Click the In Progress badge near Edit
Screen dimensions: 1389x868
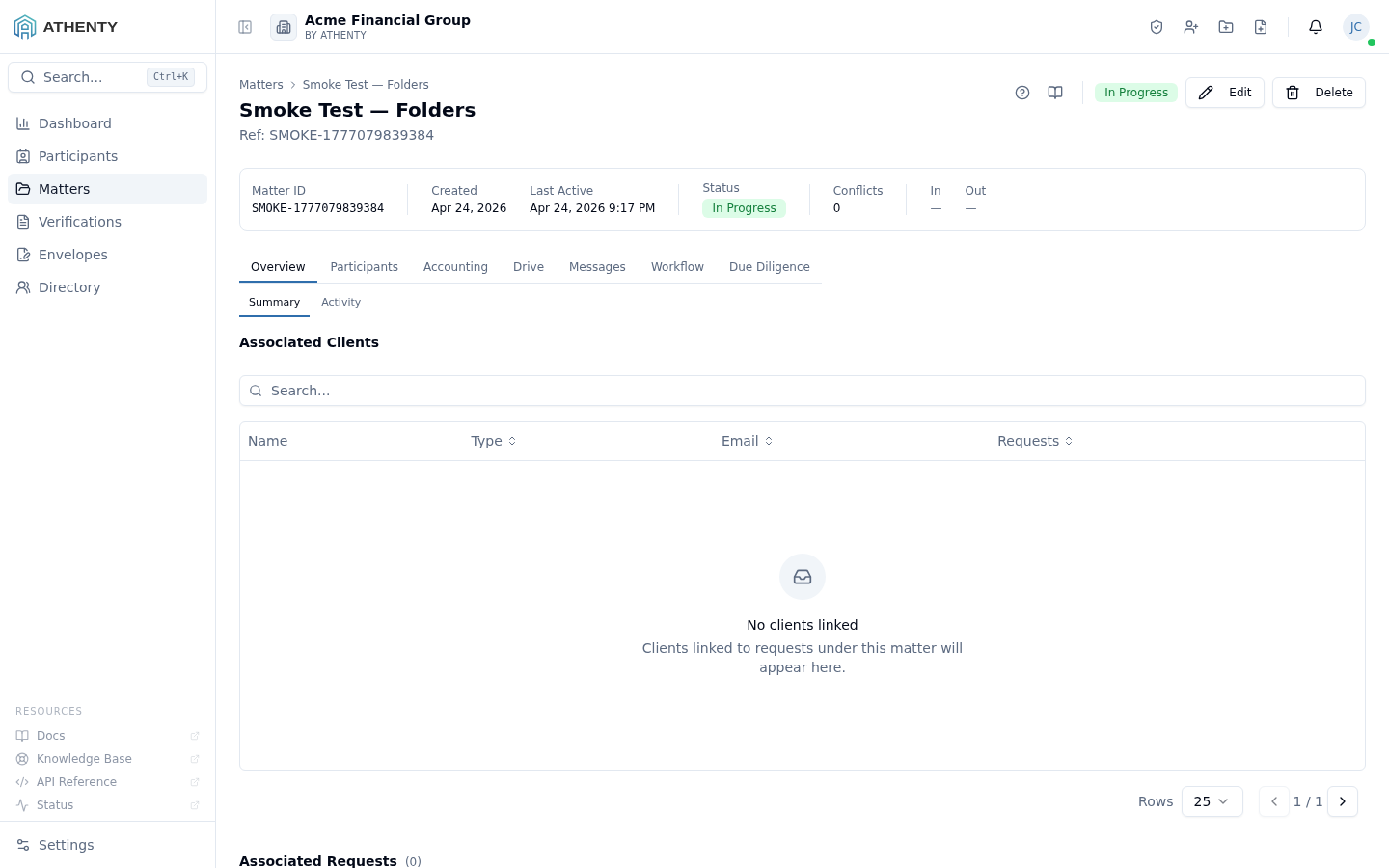point(1136,93)
